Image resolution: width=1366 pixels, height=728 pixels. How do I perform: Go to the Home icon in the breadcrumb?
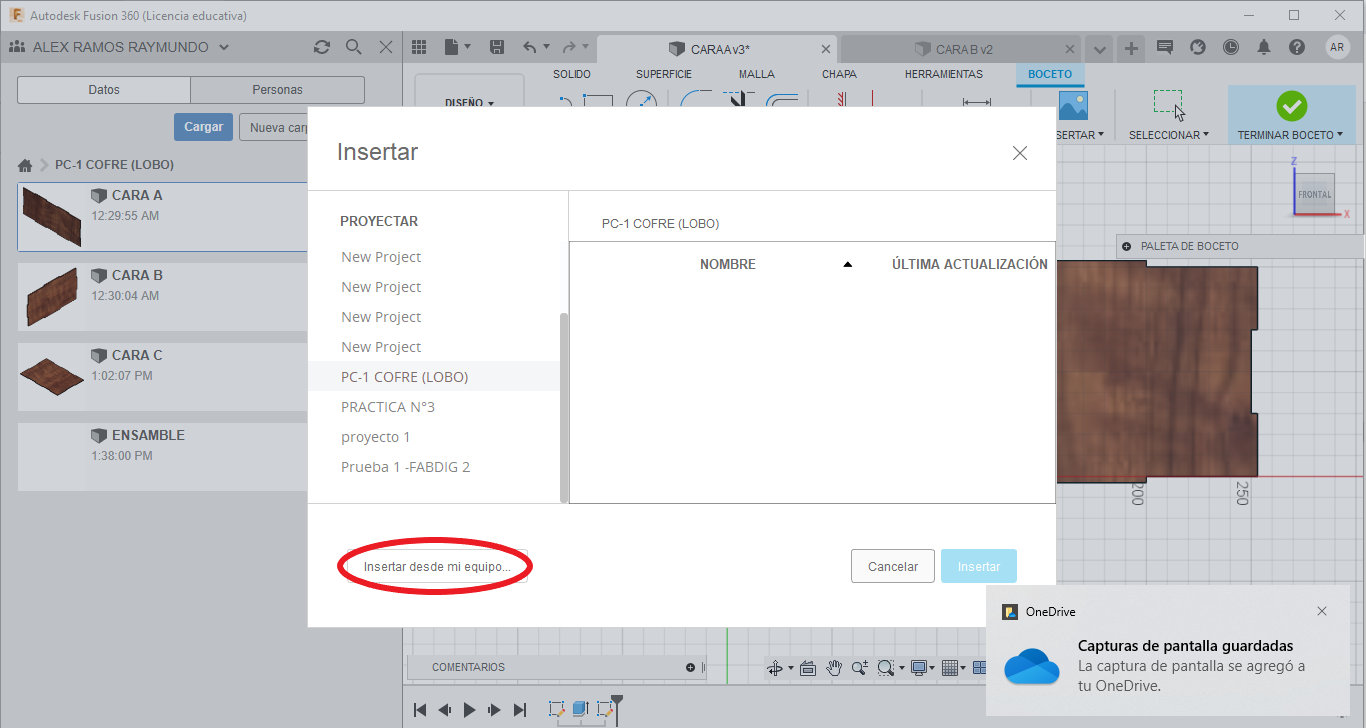(x=25, y=165)
